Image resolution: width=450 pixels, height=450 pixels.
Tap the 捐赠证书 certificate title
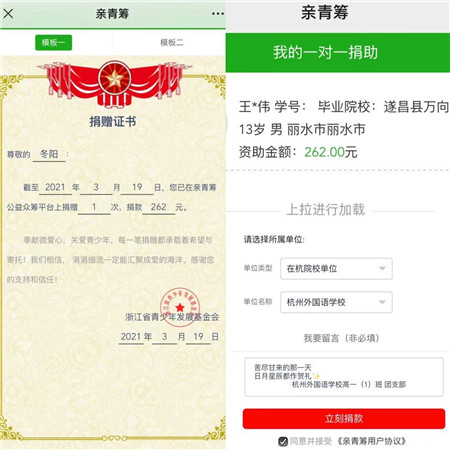113,122
